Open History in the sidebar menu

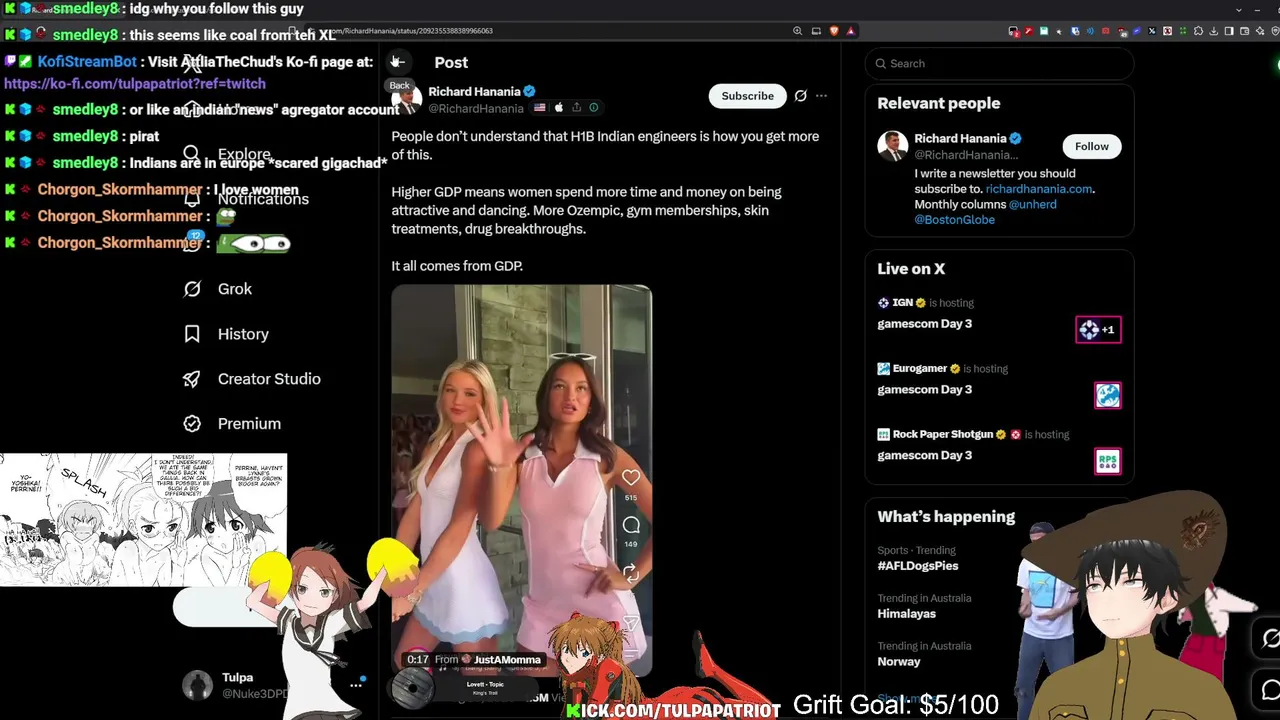coord(243,334)
